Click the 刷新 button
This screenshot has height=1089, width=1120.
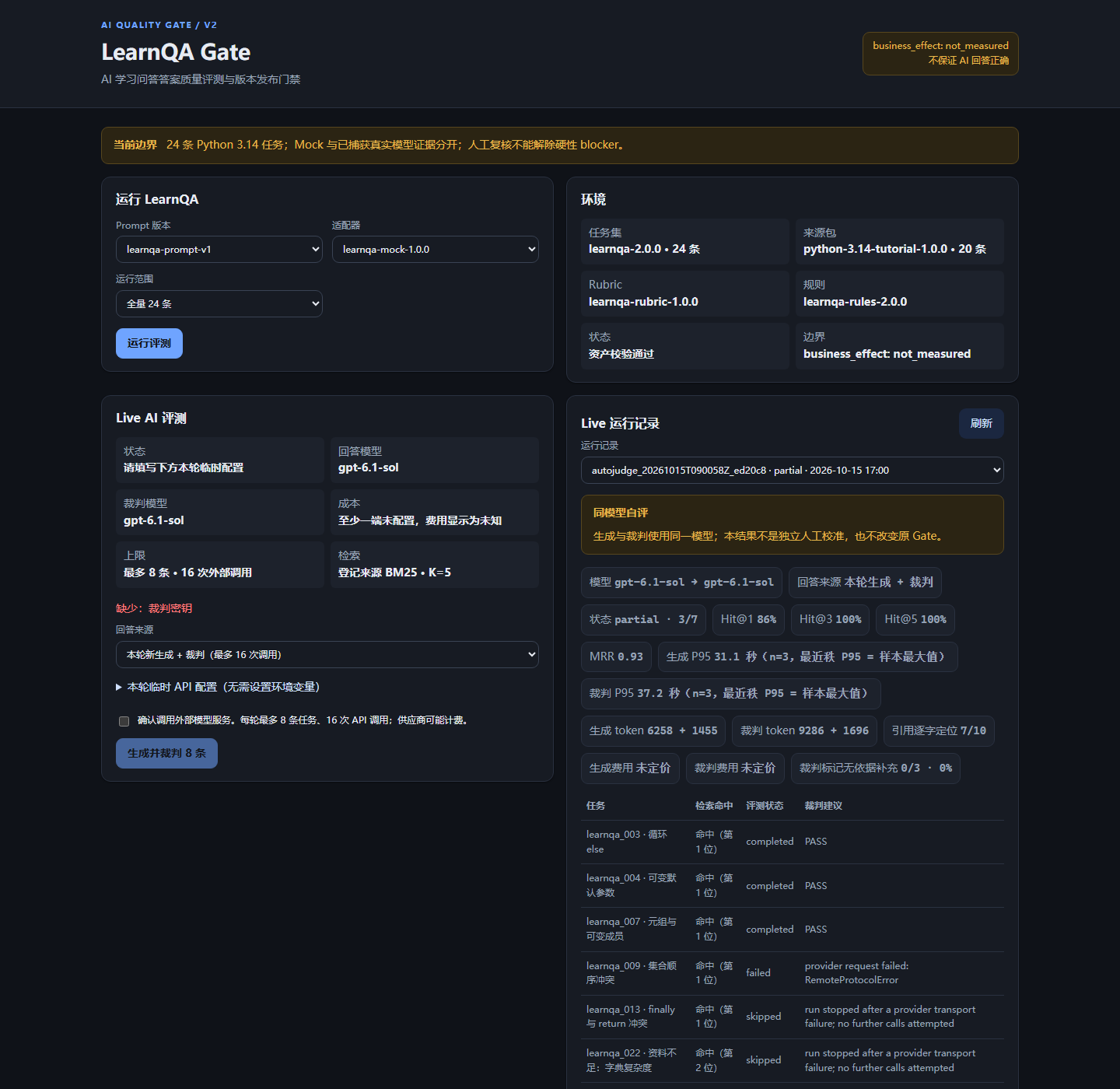point(981,423)
